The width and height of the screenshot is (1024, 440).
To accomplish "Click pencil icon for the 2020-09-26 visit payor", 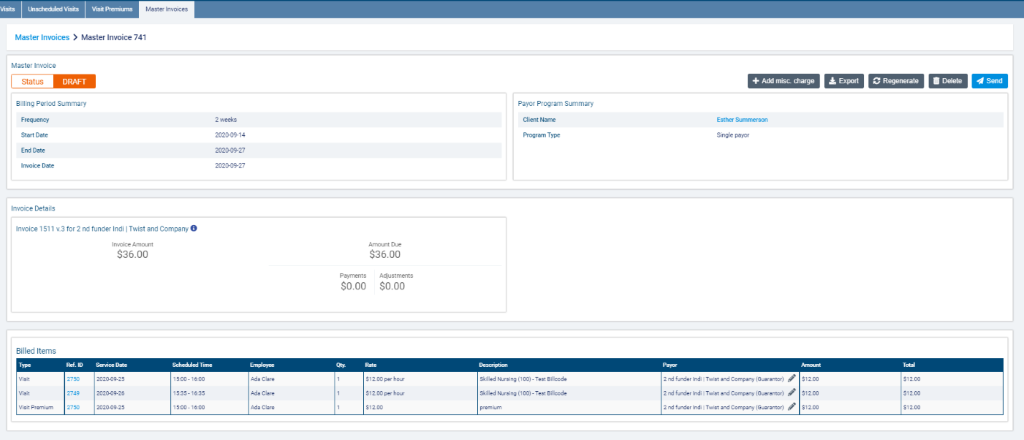I will (x=791, y=393).
